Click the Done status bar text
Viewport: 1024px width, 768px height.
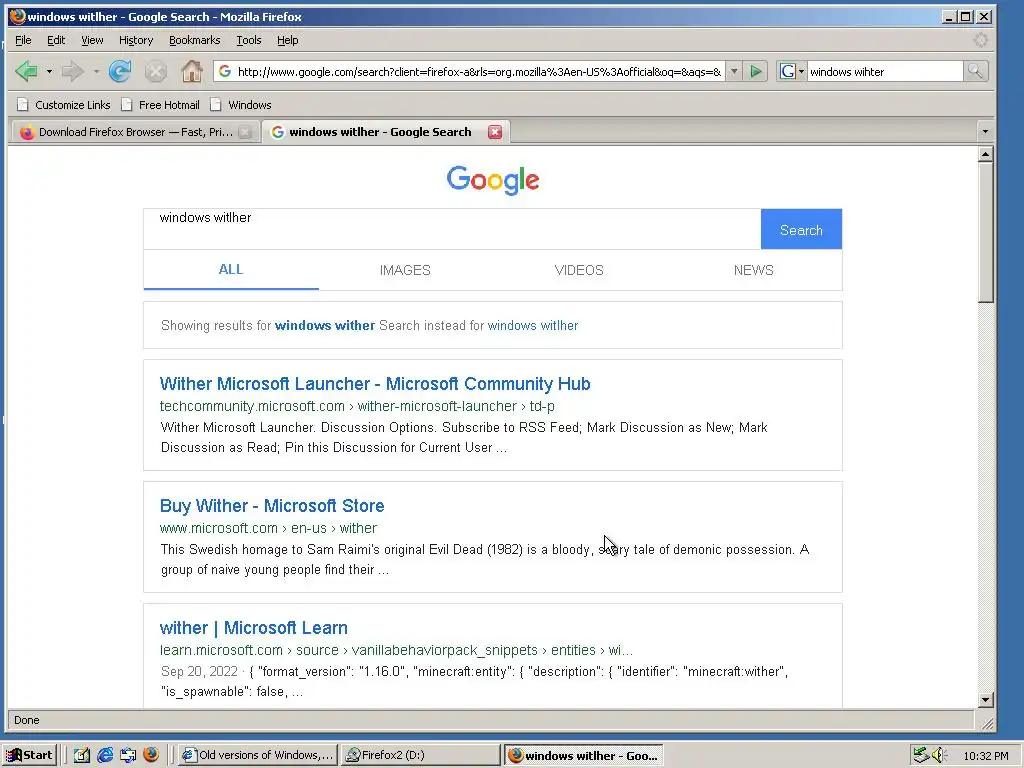pos(27,720)
